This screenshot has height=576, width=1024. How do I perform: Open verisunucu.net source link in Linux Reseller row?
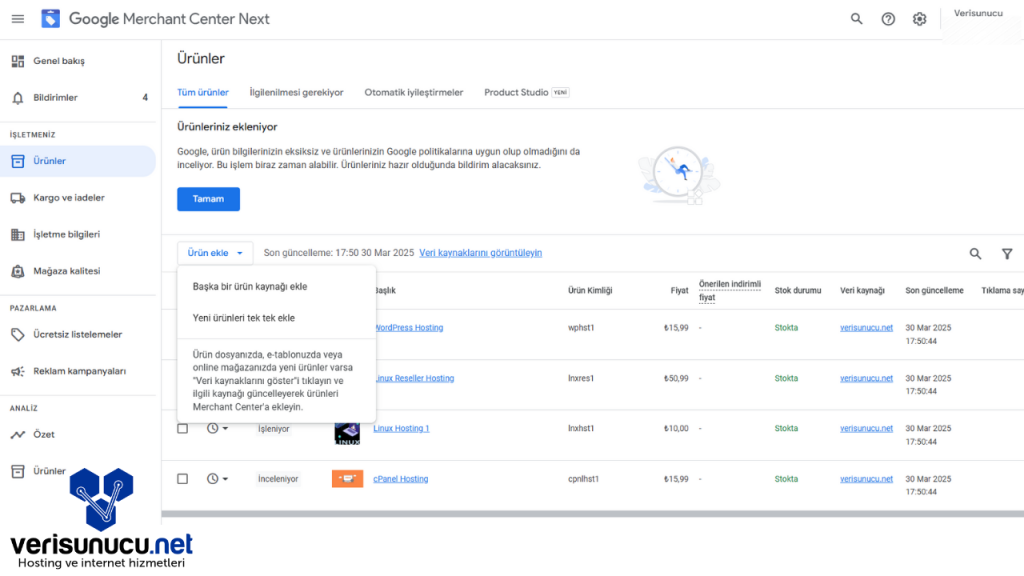pyautogui.click(x=866, y=378)
